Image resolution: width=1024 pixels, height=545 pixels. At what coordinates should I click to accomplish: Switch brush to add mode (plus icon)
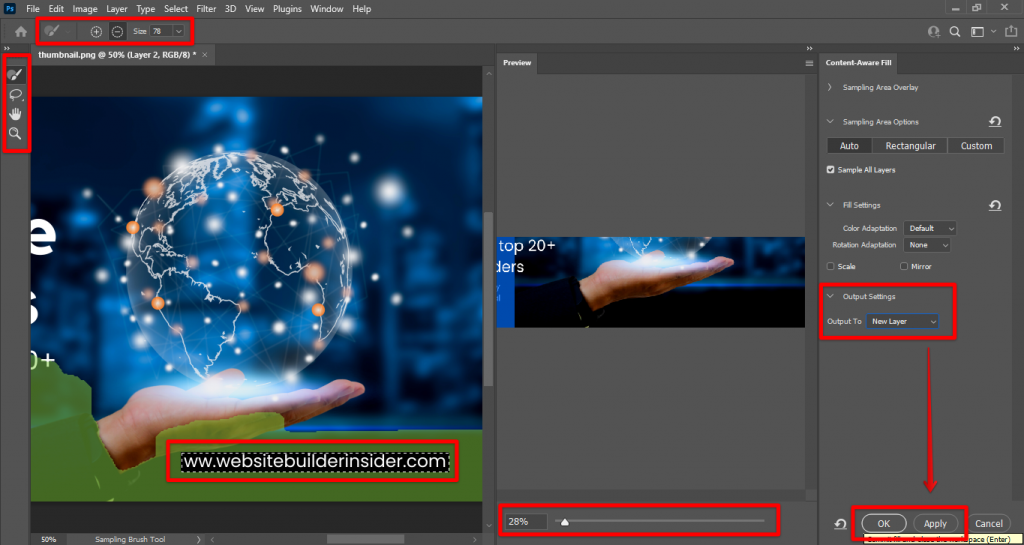pos(96,31)
